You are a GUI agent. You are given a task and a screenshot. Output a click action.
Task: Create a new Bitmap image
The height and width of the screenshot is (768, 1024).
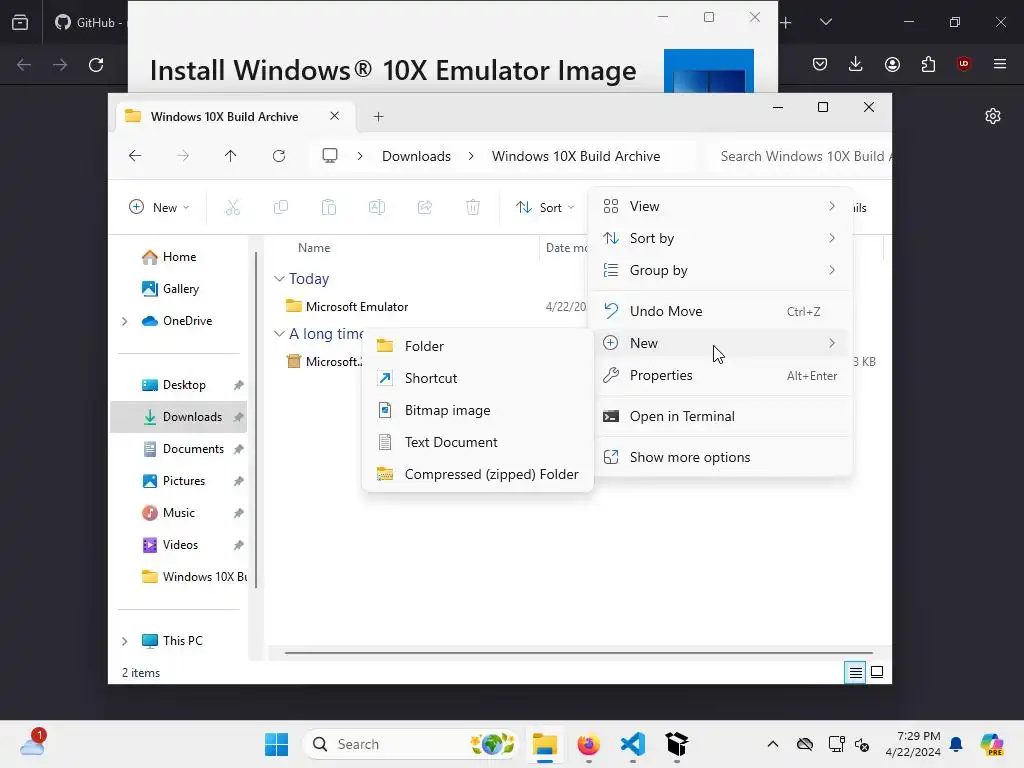[477, 410]
